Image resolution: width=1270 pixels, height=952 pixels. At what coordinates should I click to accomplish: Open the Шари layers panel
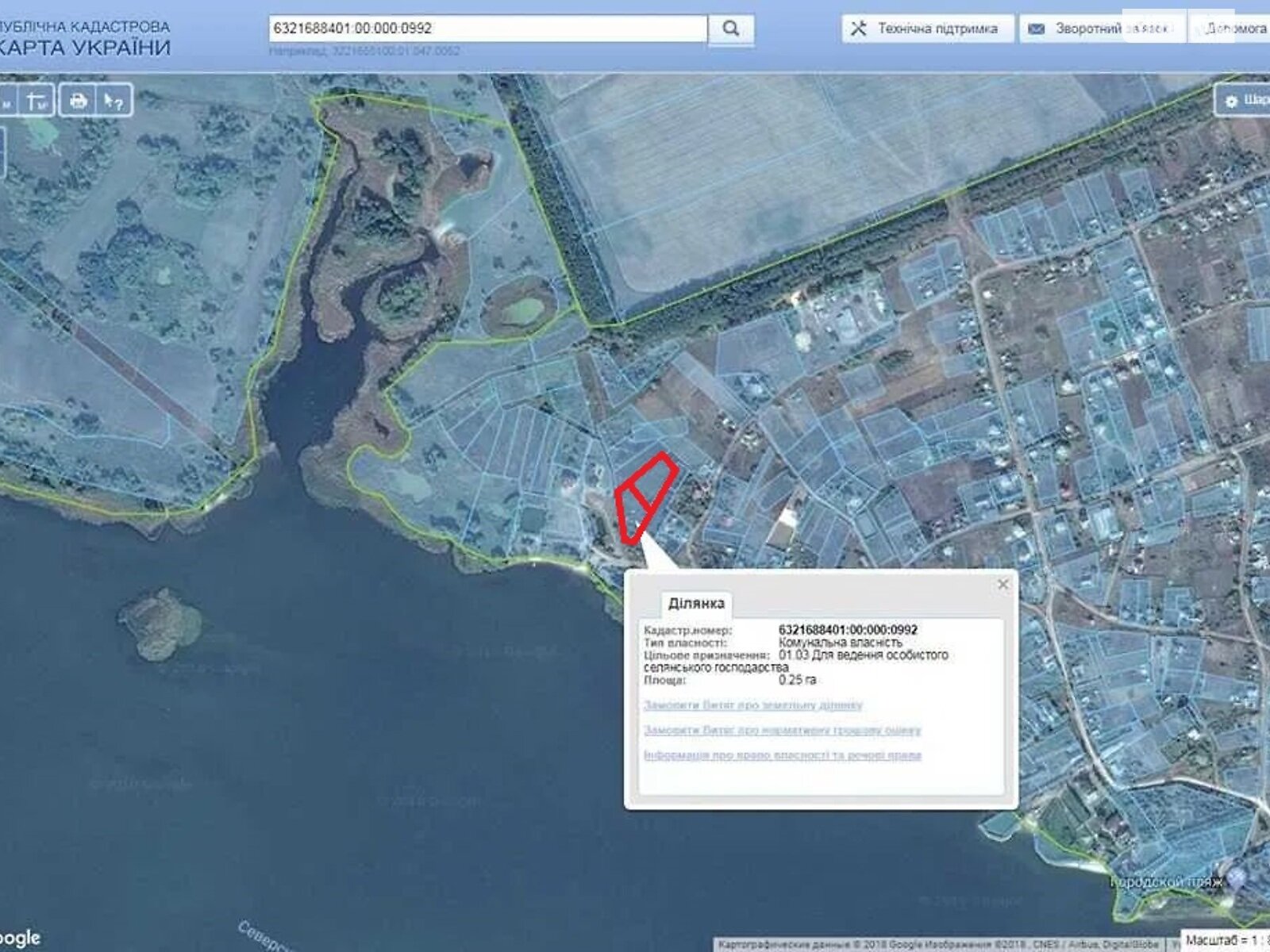click(x=1243, y=100)
